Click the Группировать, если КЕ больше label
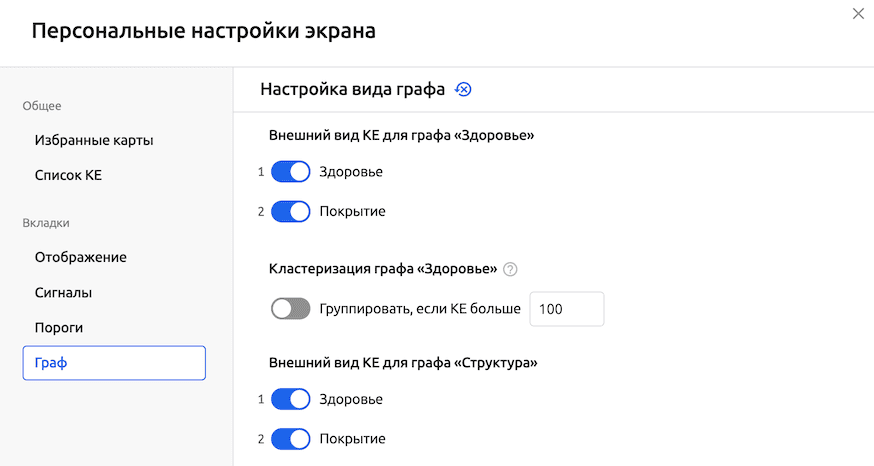874x466 pixels. [x=420, y=309]
